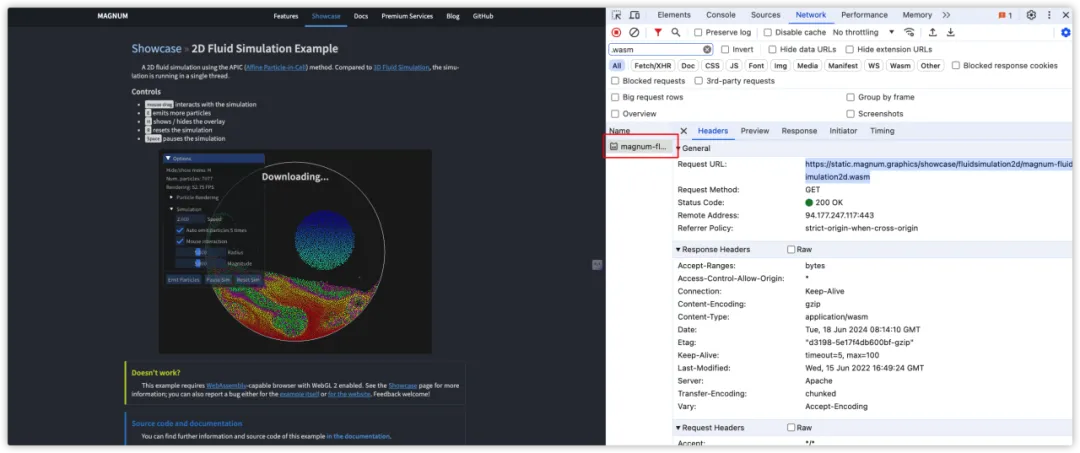Open the DevTools three-dot menu
The width and height of the screenshot is (1080, 453).
coord(1050,15)
